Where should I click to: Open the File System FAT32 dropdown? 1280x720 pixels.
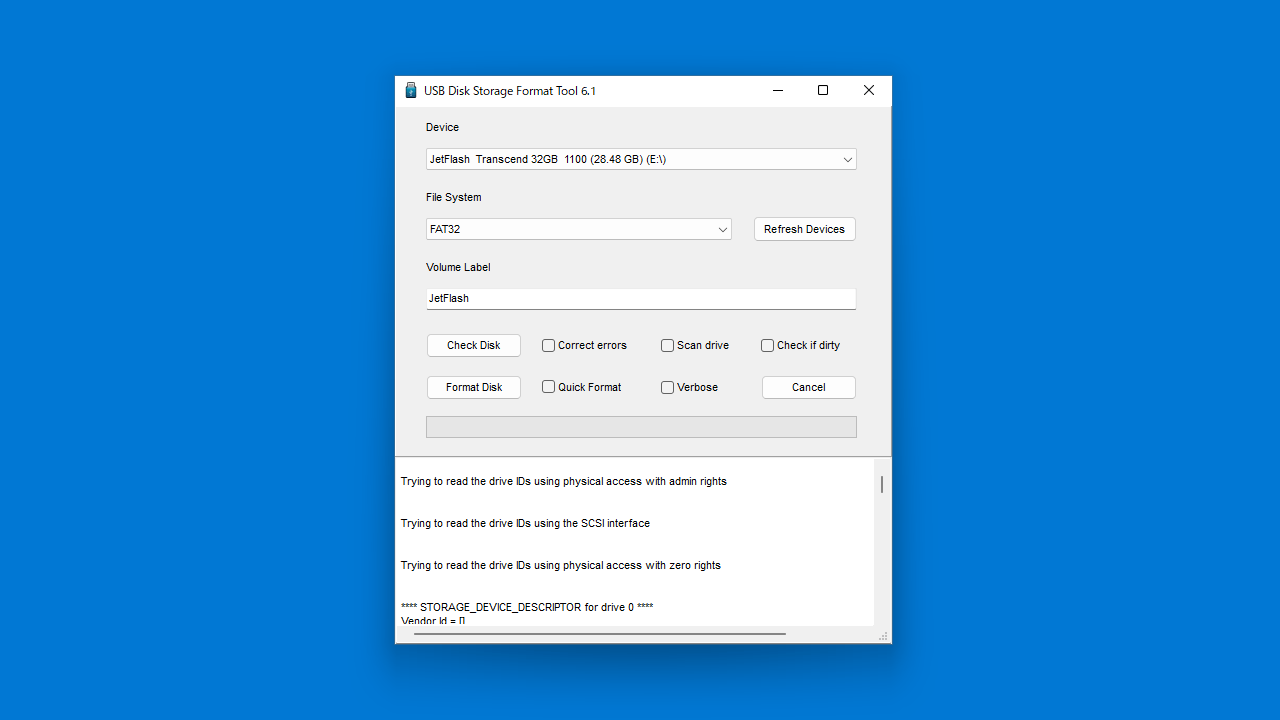pyautogui.click(x=579, y=229)
